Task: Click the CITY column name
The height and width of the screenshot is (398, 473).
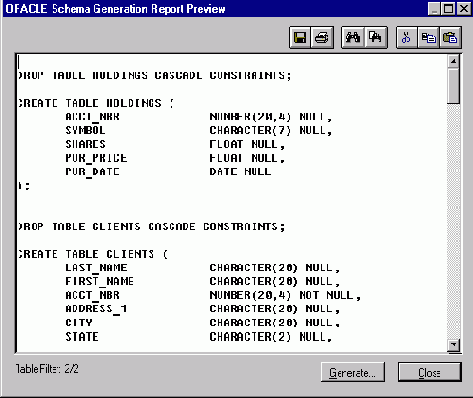Action: (x=79, y=323)
